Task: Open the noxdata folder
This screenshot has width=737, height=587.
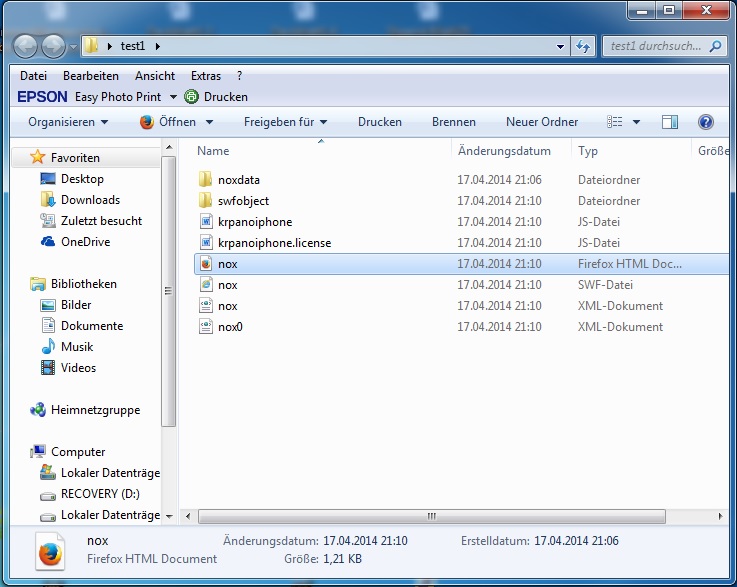Action: [x=238, y=180]
